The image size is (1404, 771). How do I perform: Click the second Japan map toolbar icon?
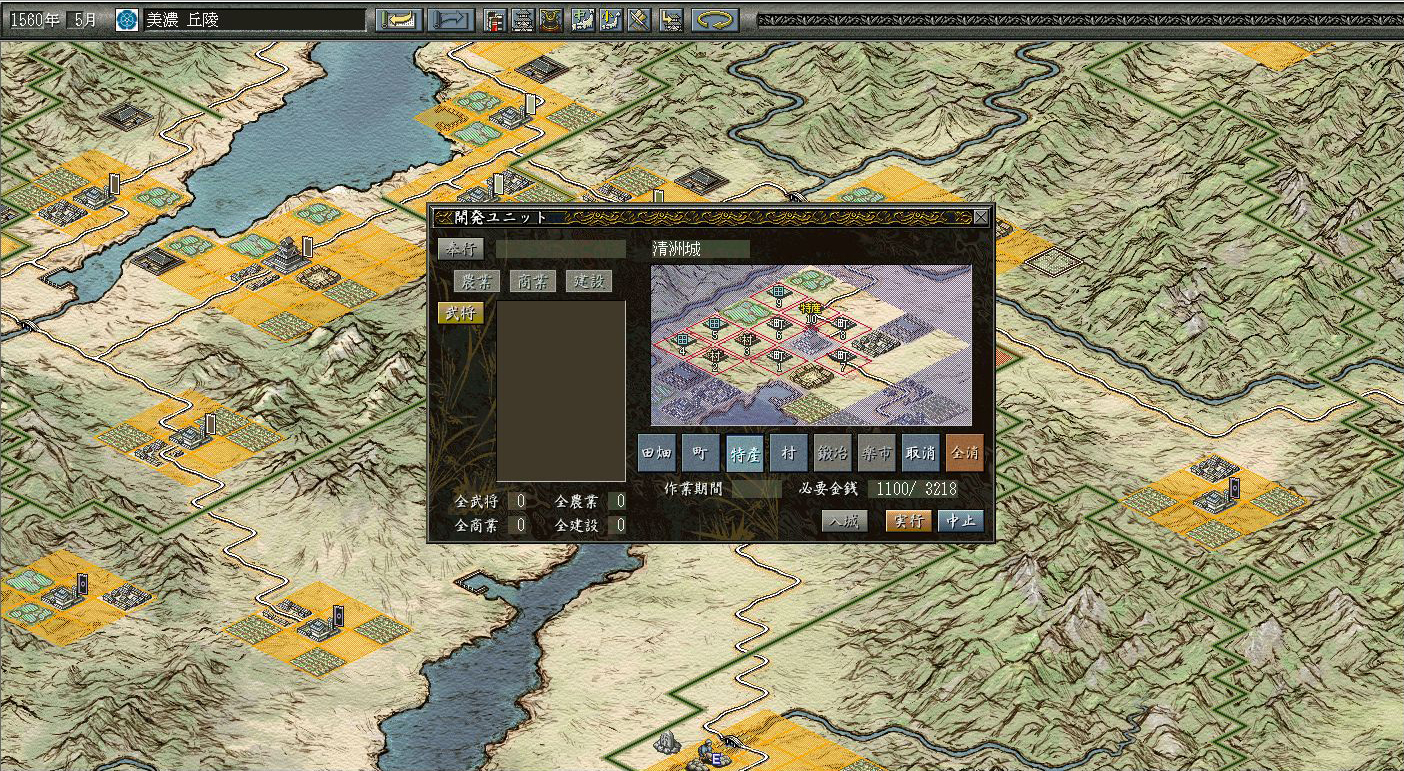point(611,20)
